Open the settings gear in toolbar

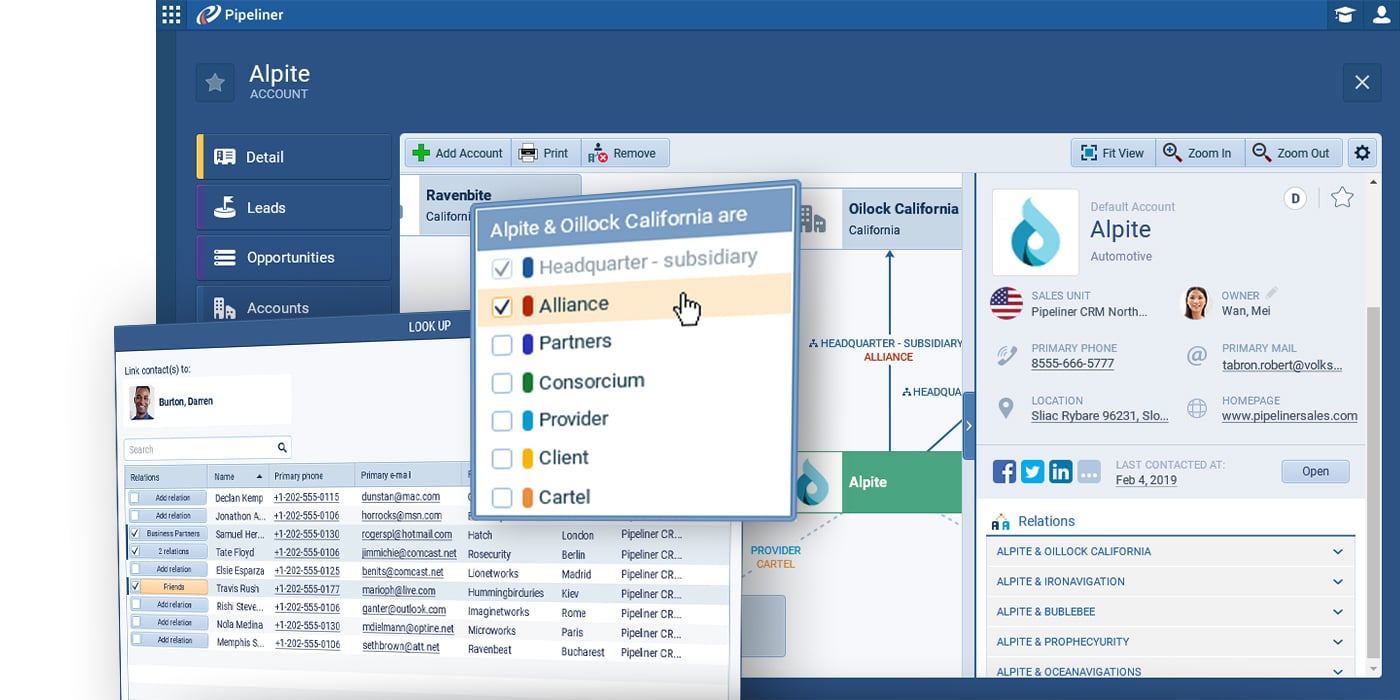(1361, 153)
